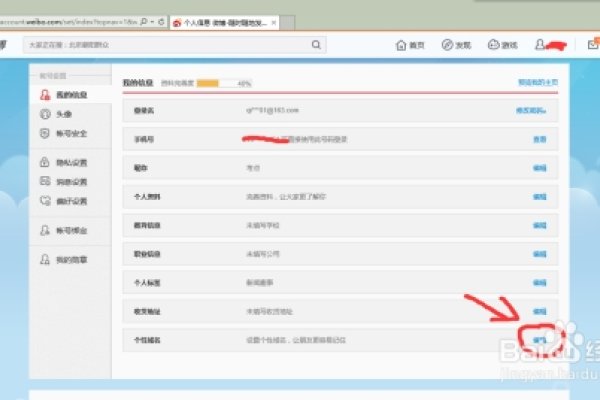Screen dimensions: 600x400
Task: Click the 收货地址 row label
Action: click(x=147, y=312)
